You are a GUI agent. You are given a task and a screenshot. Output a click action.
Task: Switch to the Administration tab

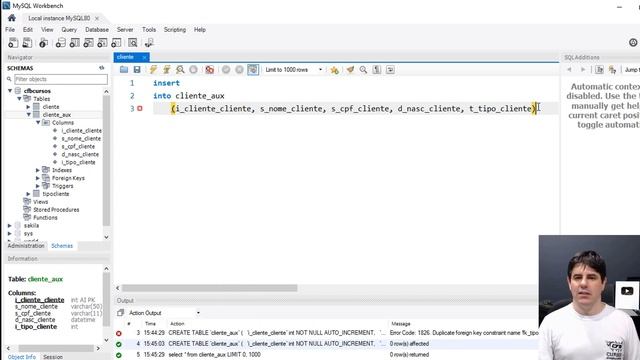[26, 246]
